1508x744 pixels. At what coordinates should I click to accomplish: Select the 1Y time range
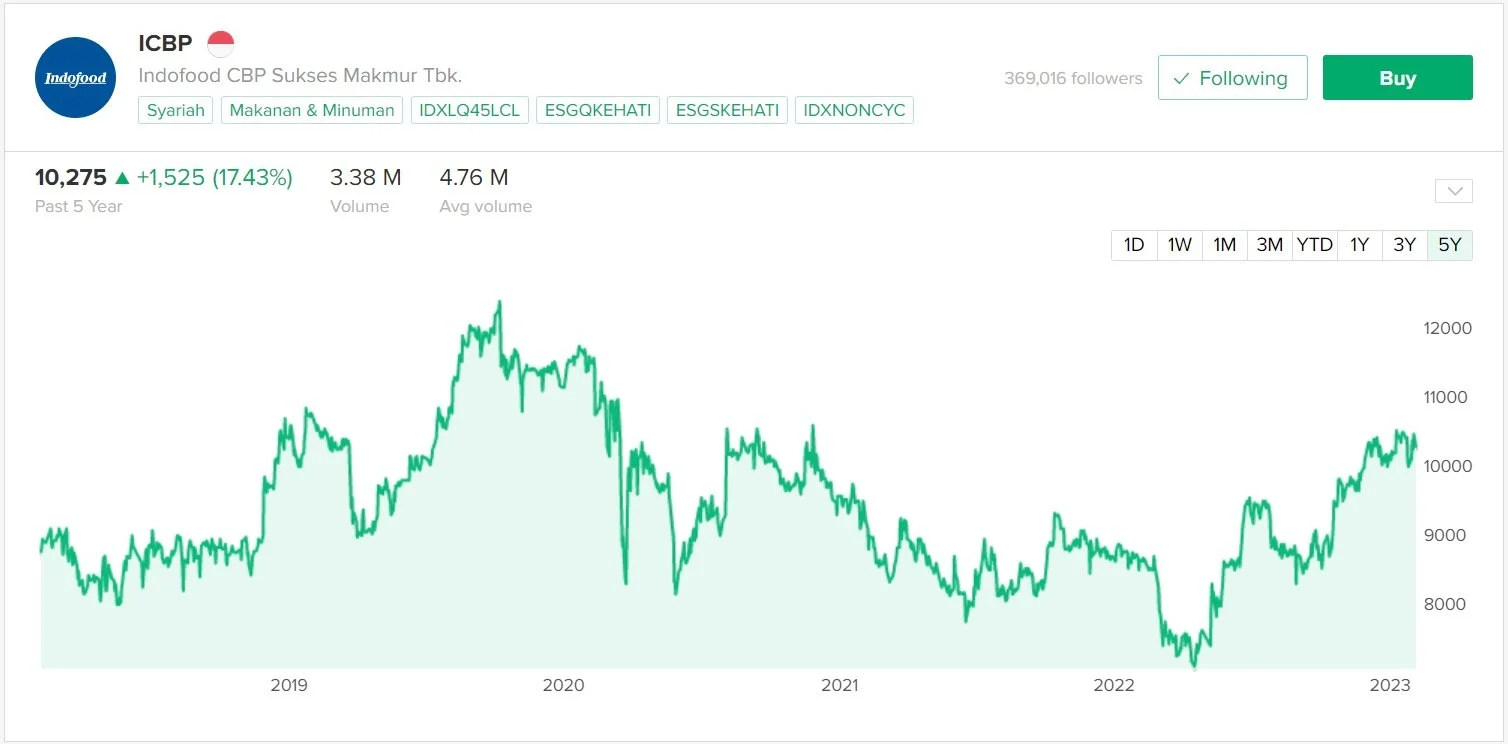(x=1359, y=244)
